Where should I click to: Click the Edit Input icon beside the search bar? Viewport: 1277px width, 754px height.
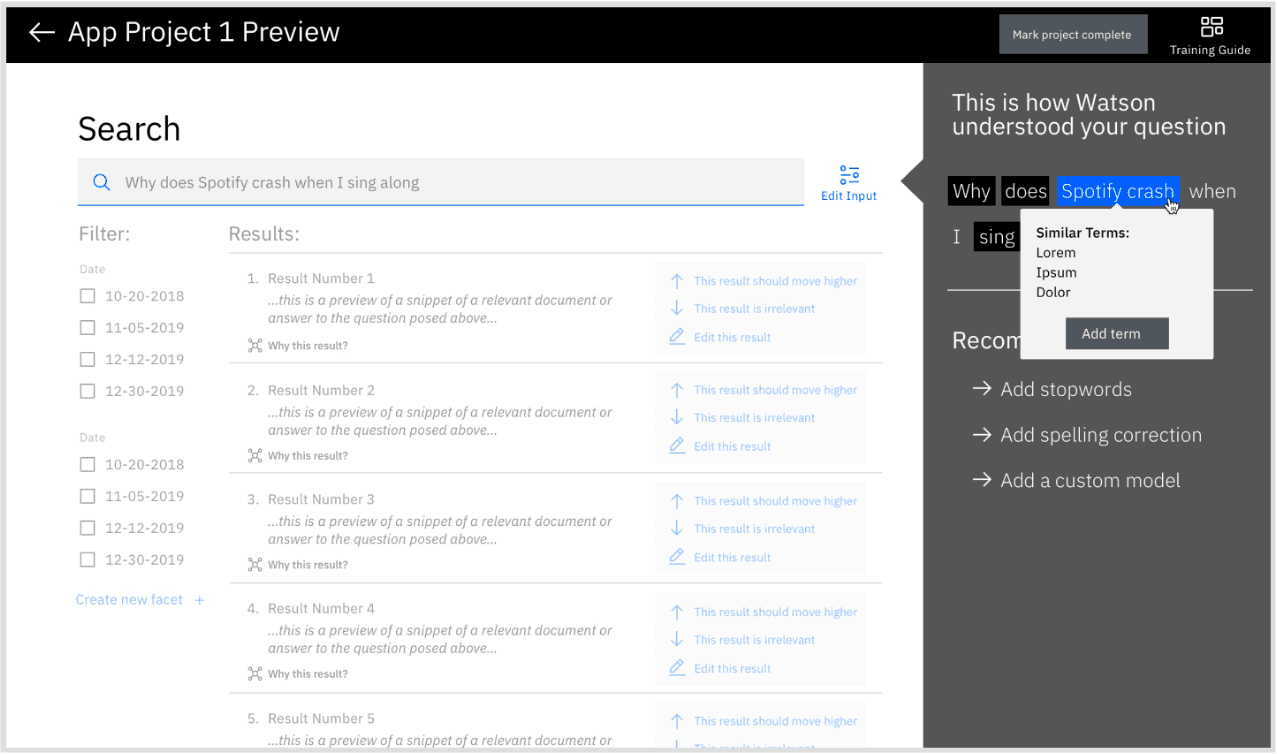[x=848, y=180]
